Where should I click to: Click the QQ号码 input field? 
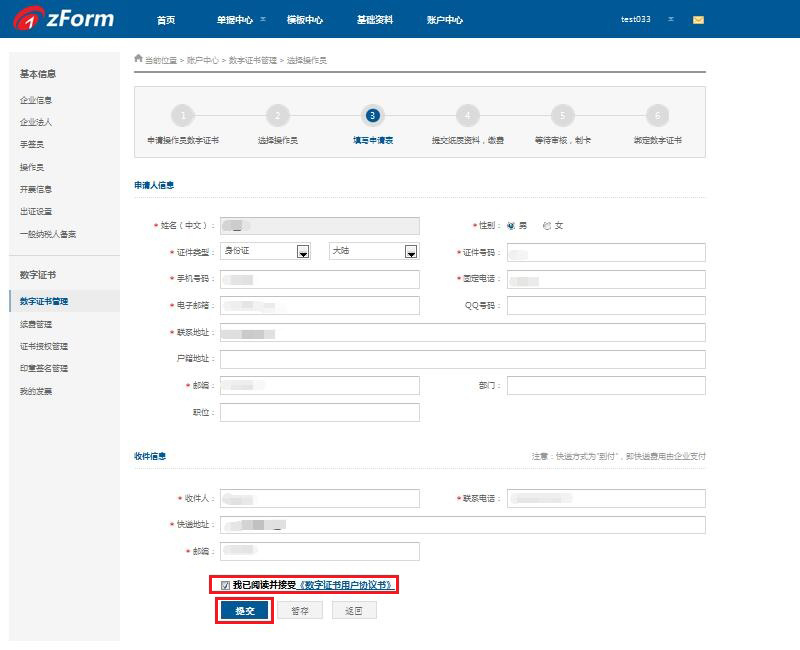coord(606,306)
